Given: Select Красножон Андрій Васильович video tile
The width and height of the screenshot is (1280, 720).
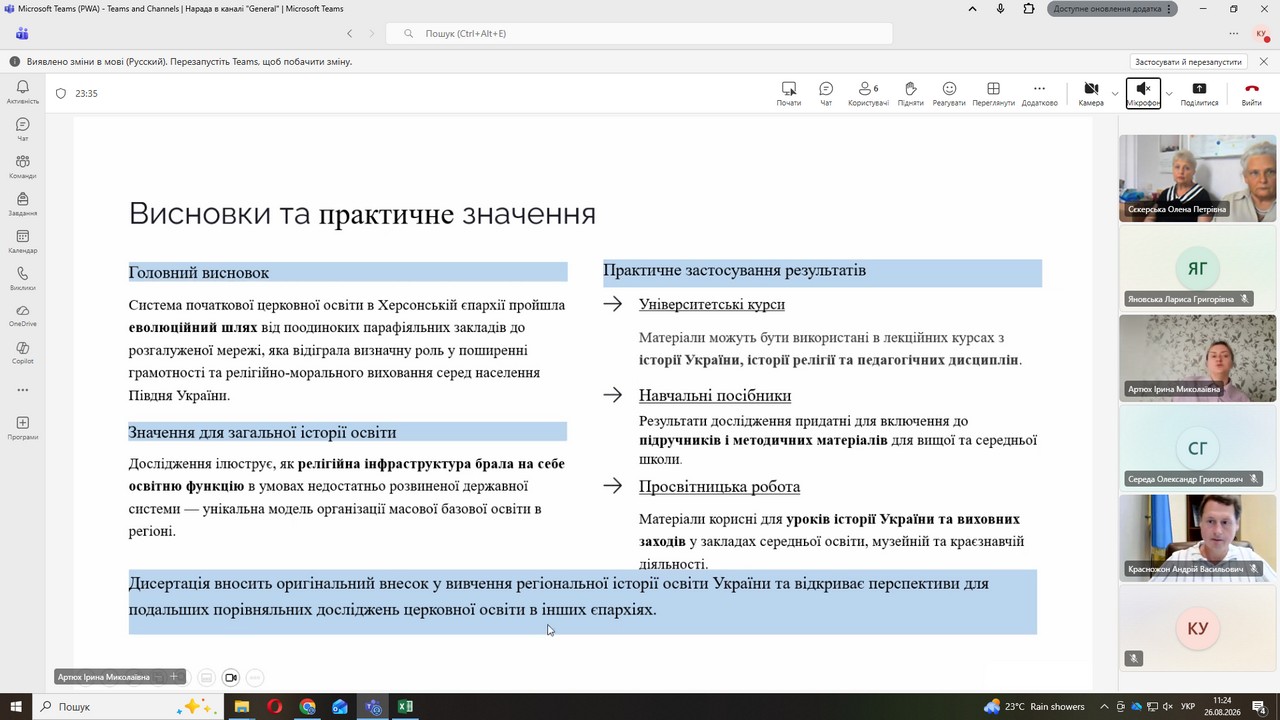Looking at the screenshot, I should click(1197, 538).
